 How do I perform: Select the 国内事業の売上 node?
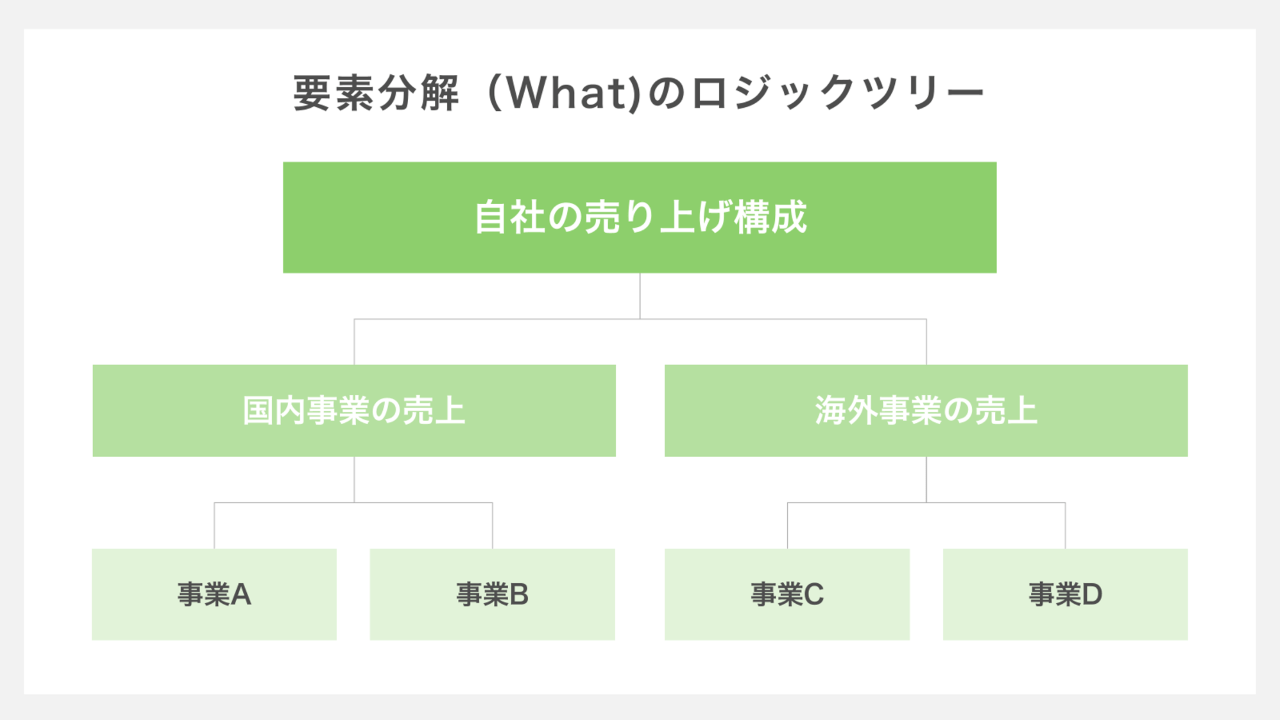[354, 411]
